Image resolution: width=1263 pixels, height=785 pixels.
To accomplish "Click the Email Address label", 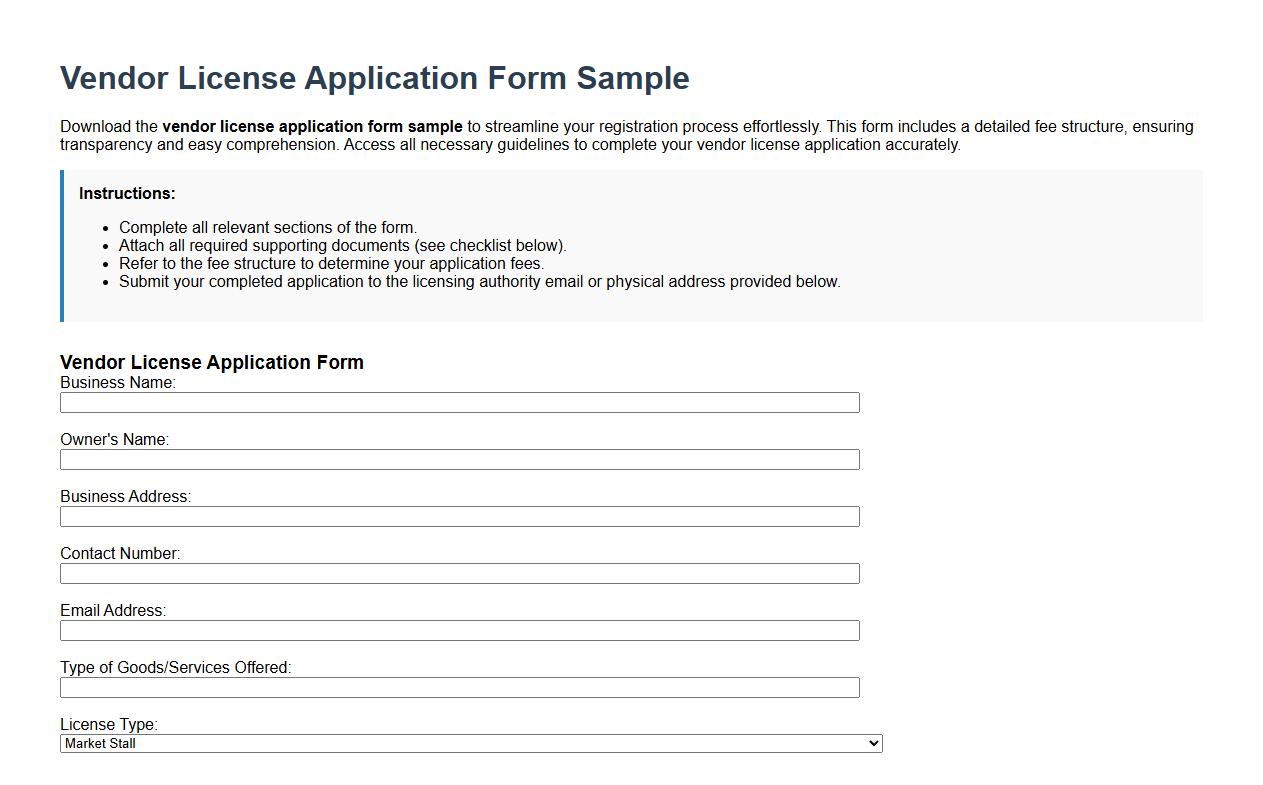I will (x=113, y=610).
